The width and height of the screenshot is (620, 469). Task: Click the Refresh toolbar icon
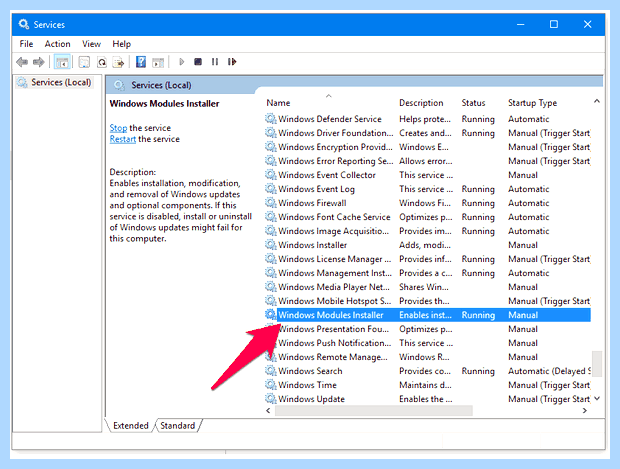102,62
